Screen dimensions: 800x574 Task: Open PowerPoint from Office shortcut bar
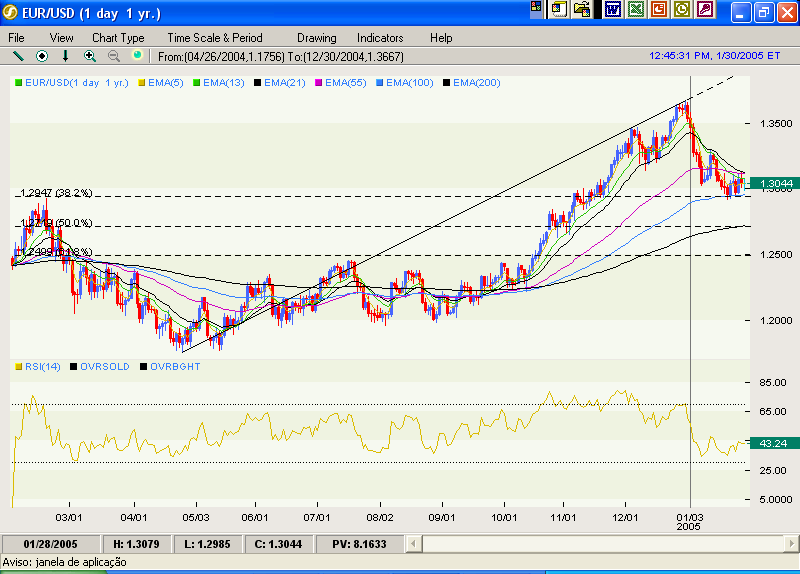(659, 9)
